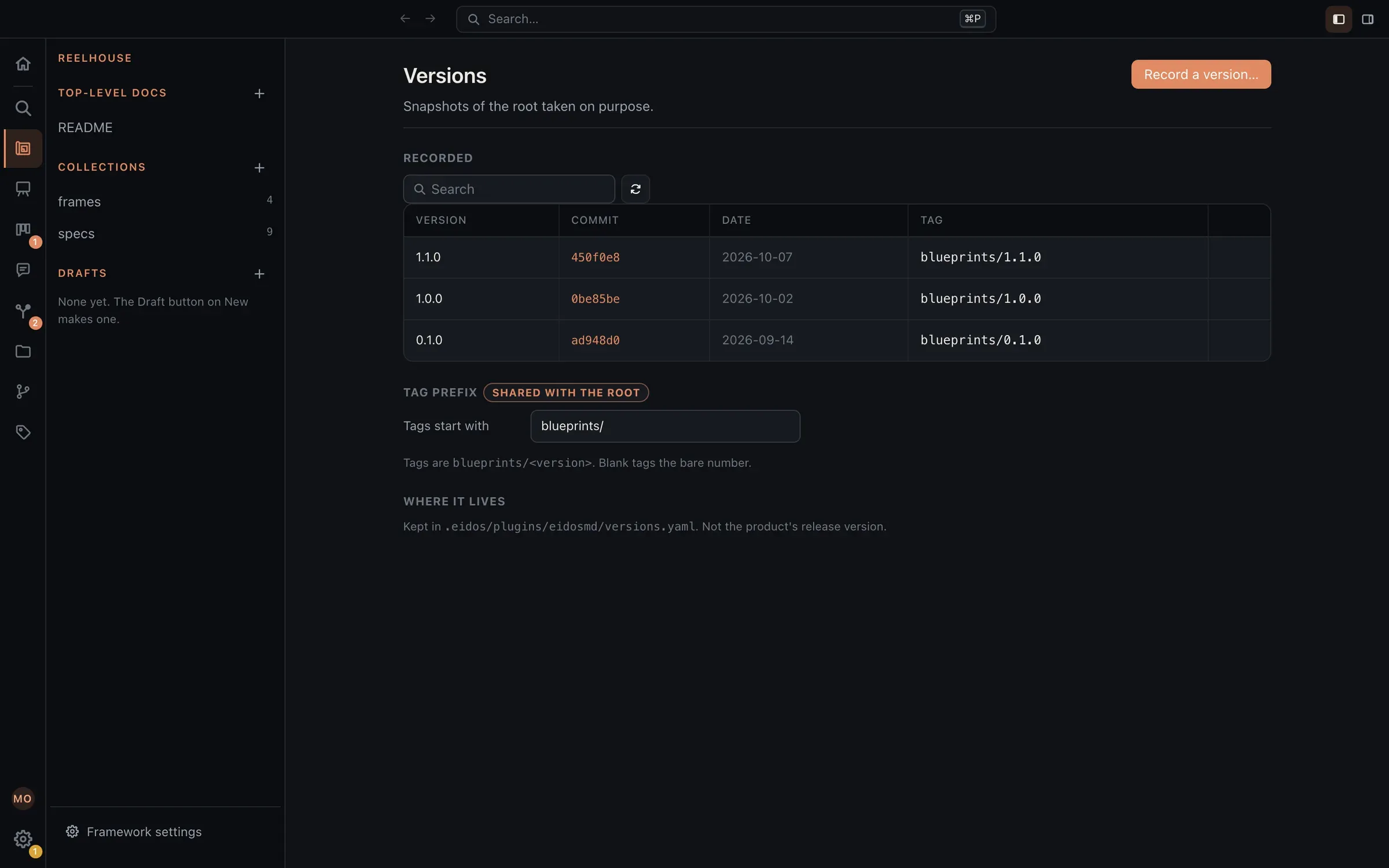Go back with the left arrow

click(405, 19)
